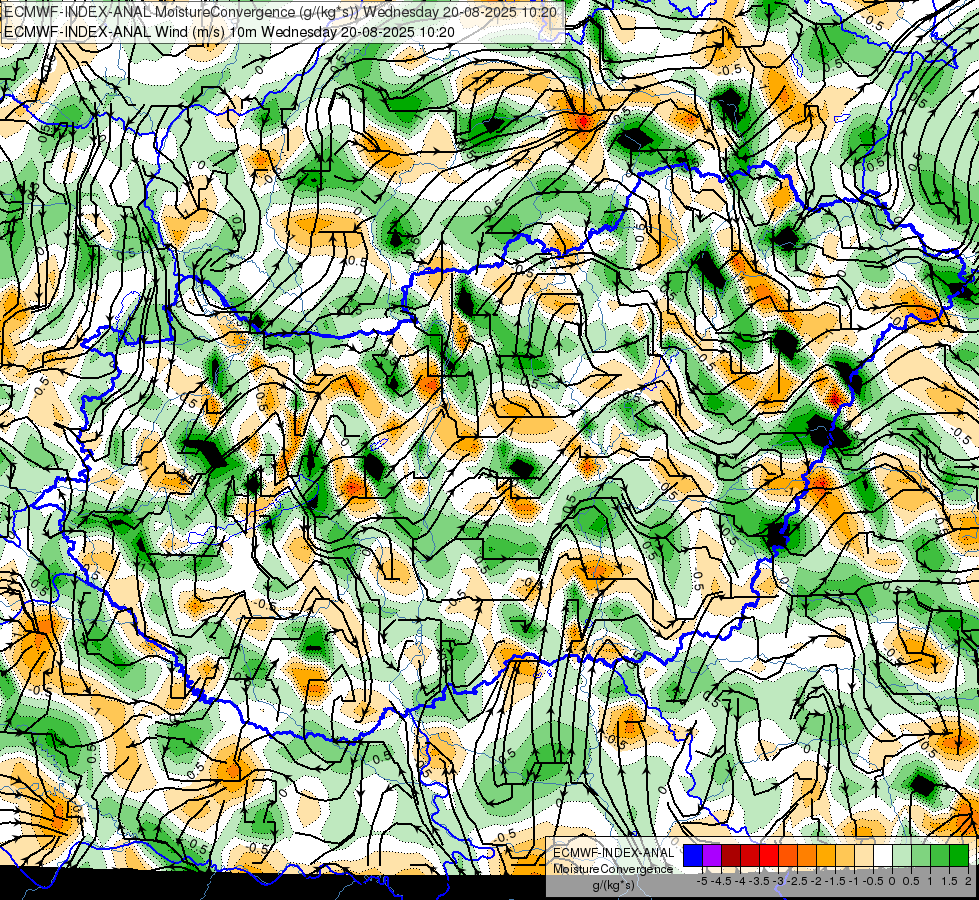Click the -2.5 tick label in the legend
Image resolution: width=979 pixels, height=900 pixels.
(798, 881)
